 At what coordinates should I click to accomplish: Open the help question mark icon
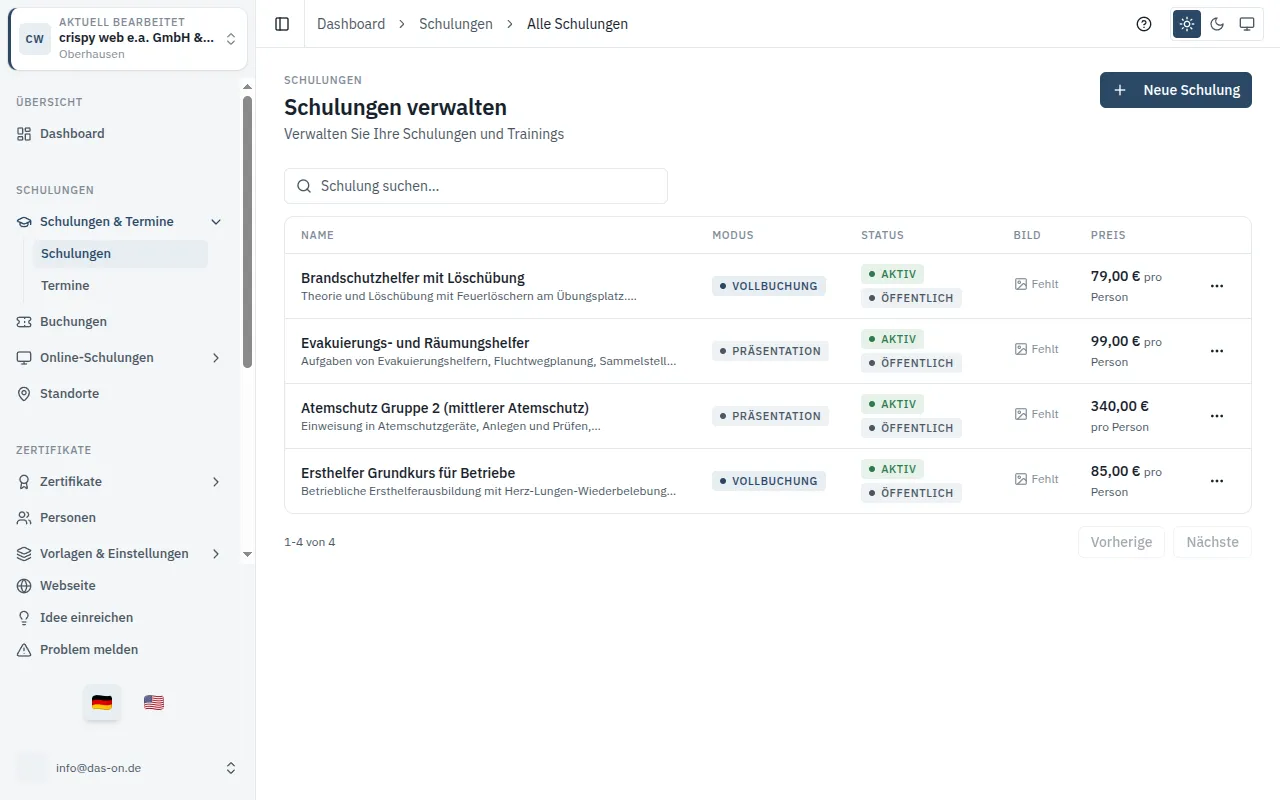click(x=1144, y=24)
